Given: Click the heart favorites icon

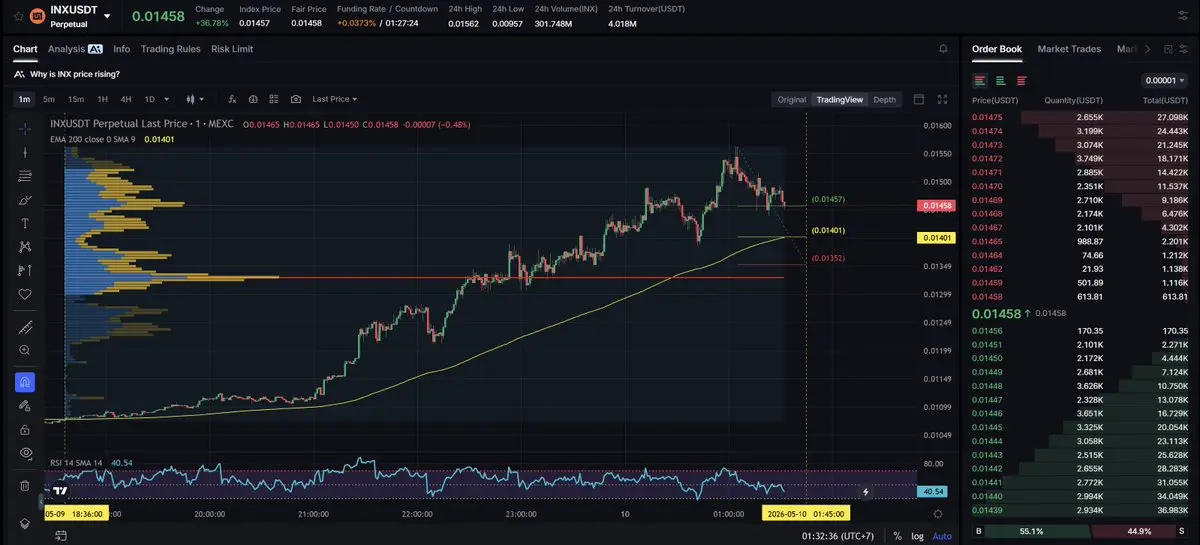Looking at the screenshot, I should 25,294.
